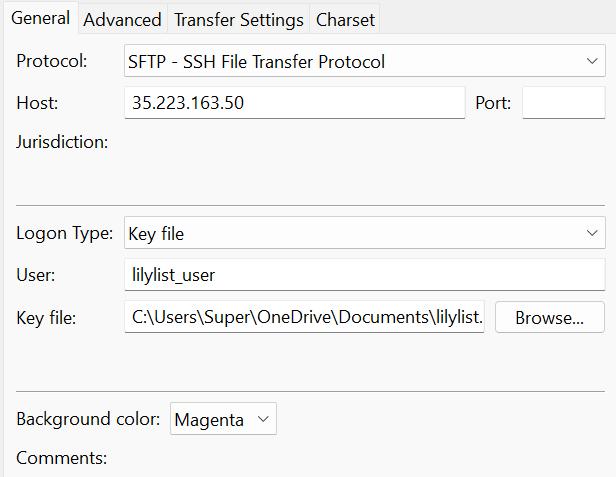Click the Port label text
Viewport: 616px width, 477px height.
tap(493, 102)
